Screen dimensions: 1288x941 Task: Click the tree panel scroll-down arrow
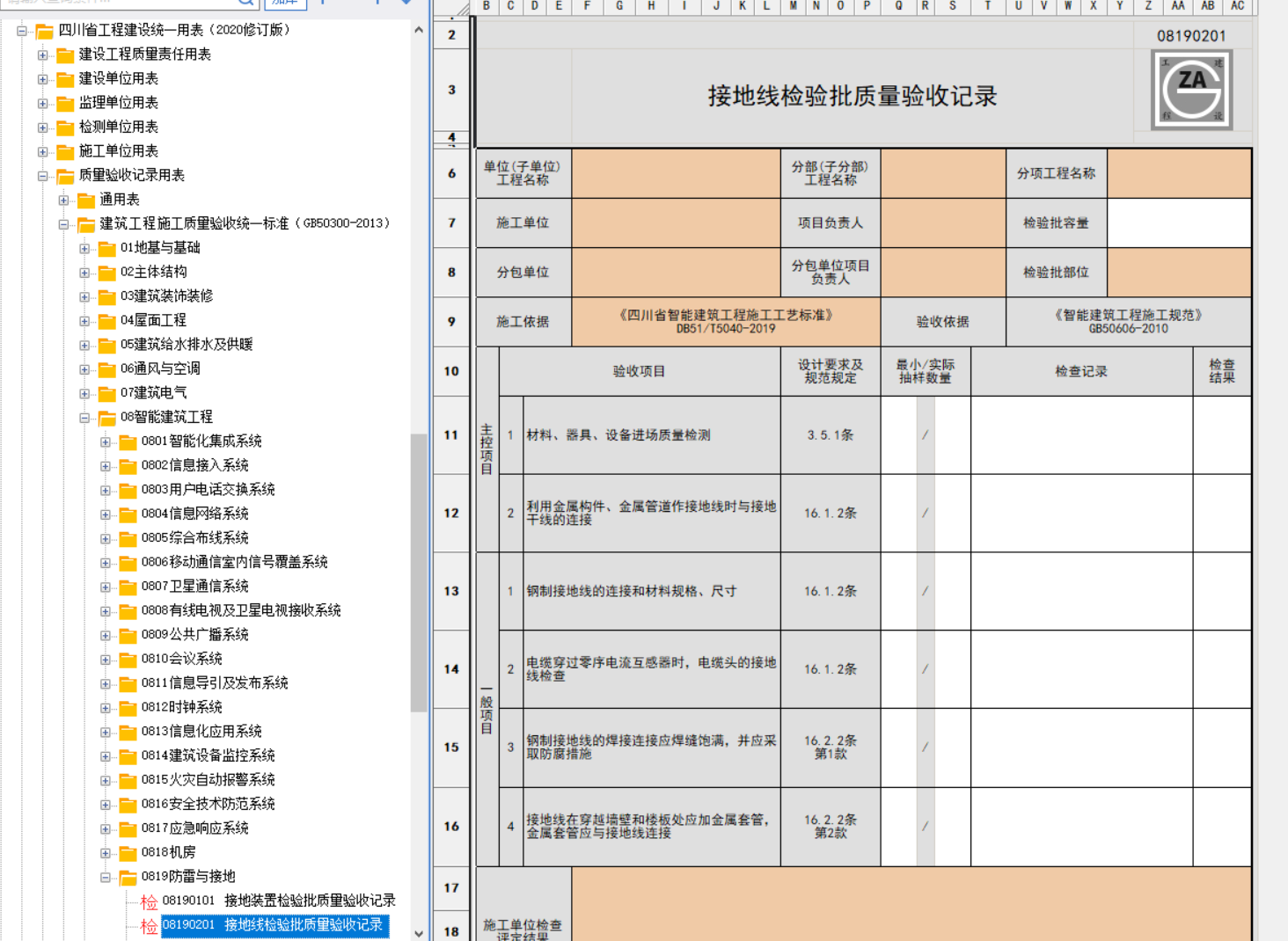click(x=418, y=933)
